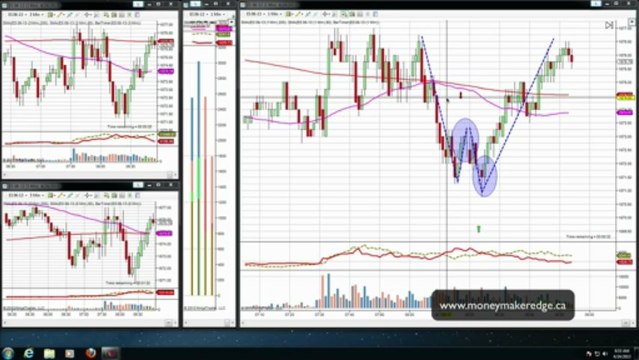
Task: Open draw tools pencil in bottom-left chart
Action: [x=60, y=196]
